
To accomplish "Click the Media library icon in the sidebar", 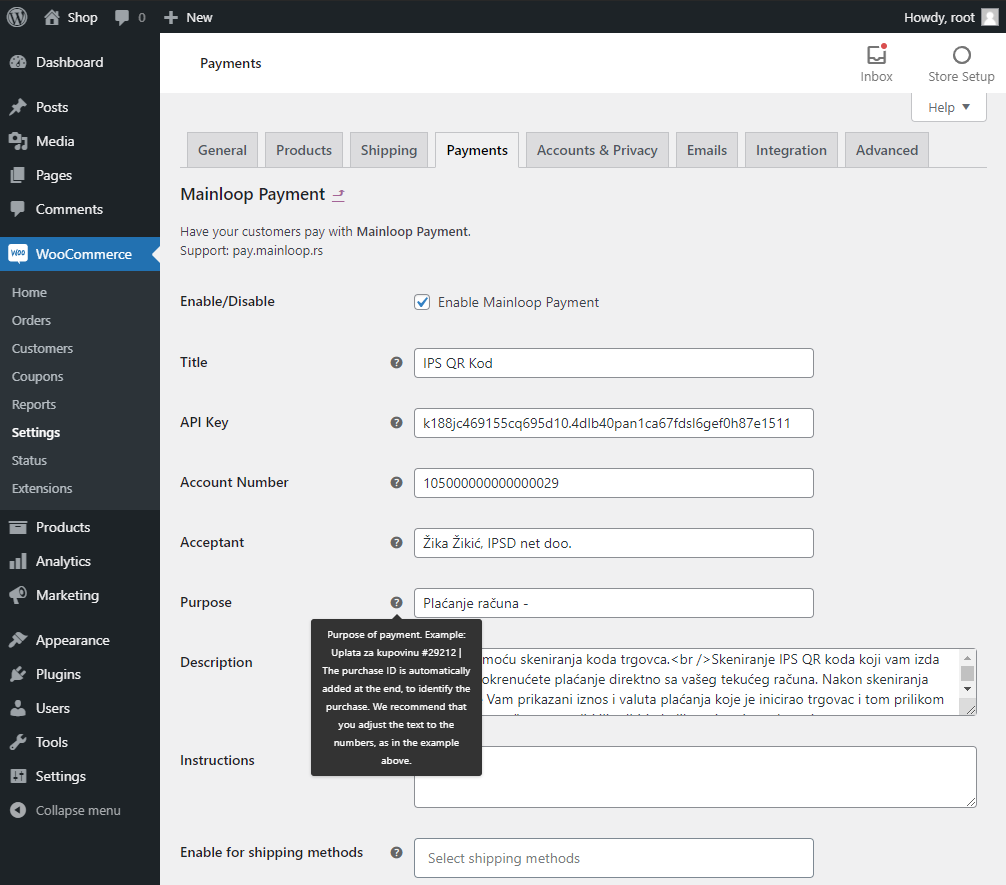I will 18,141.
